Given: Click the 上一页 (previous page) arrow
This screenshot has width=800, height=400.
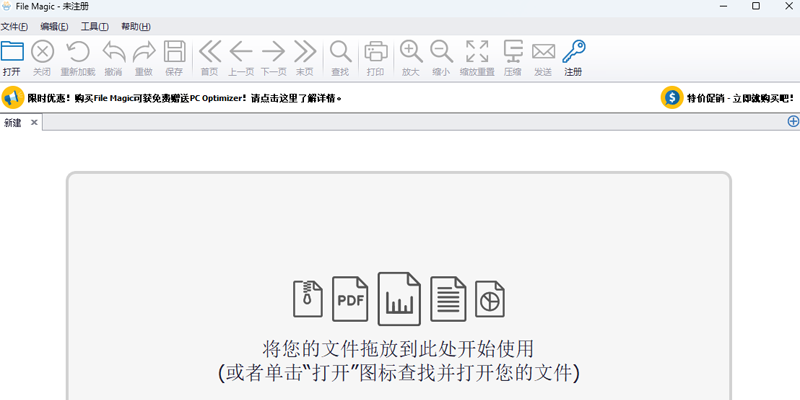Looking at the screenshot, I should tap(241, 52).
